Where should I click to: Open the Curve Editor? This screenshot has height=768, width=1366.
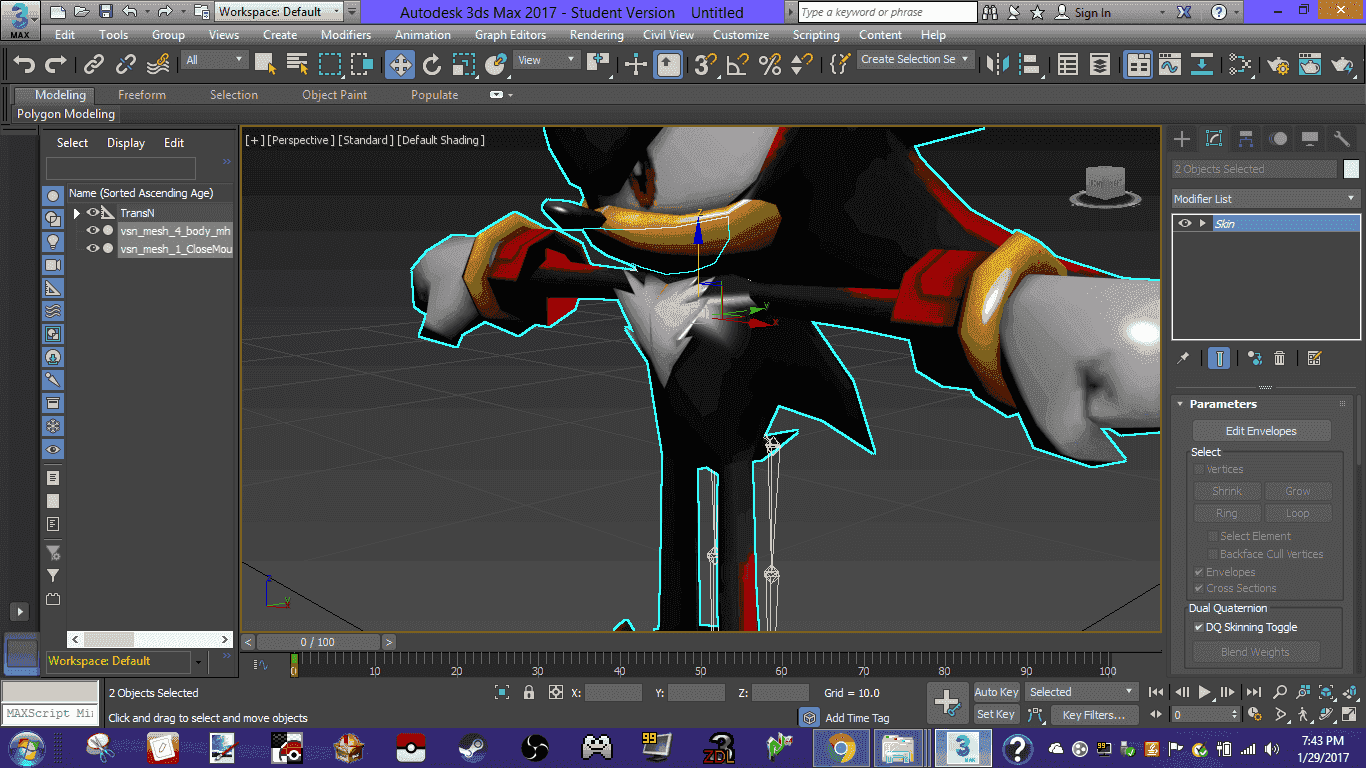(1170, 65)
